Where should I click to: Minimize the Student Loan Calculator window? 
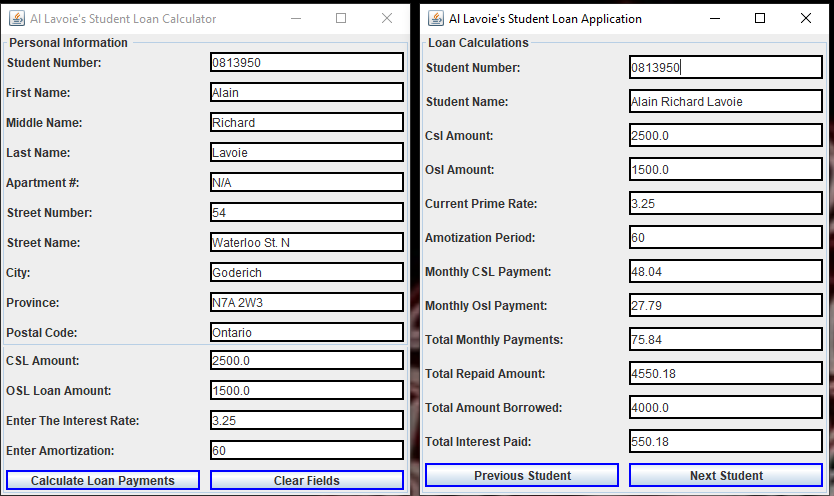[296, 19]
